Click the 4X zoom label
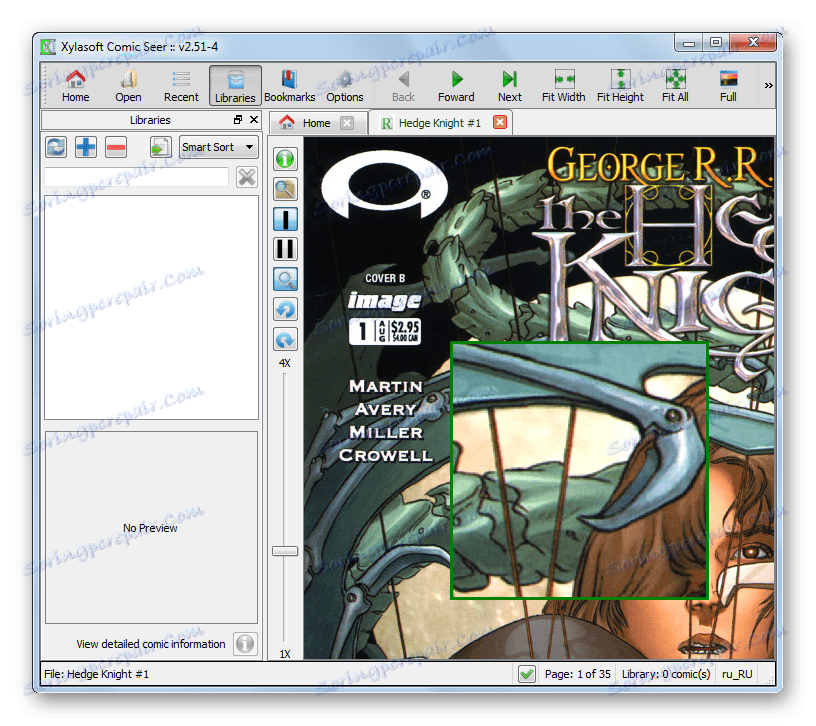816x726 pixels. pyautogui.click(x=285, y=363)
